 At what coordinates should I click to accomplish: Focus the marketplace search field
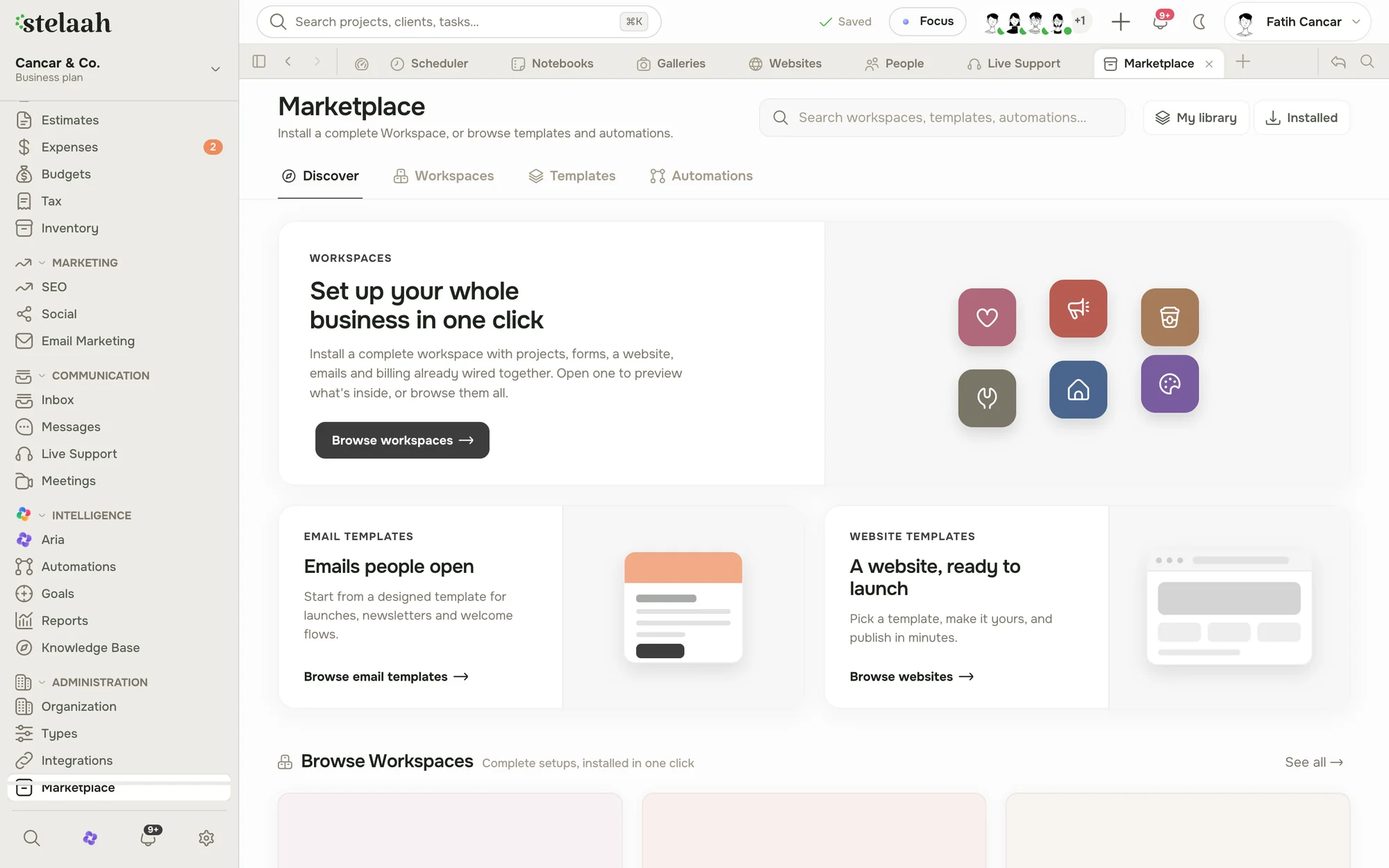pos(942,117)
